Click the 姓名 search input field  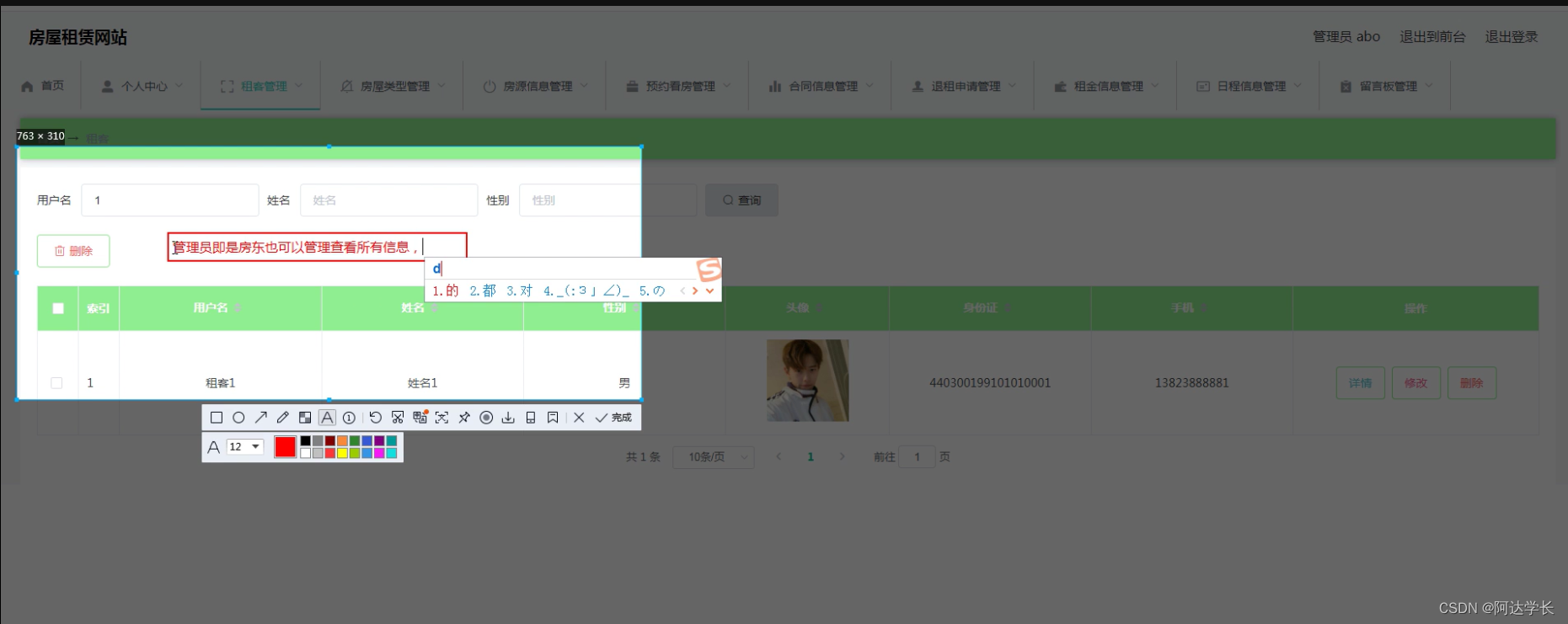coord(389,200)
